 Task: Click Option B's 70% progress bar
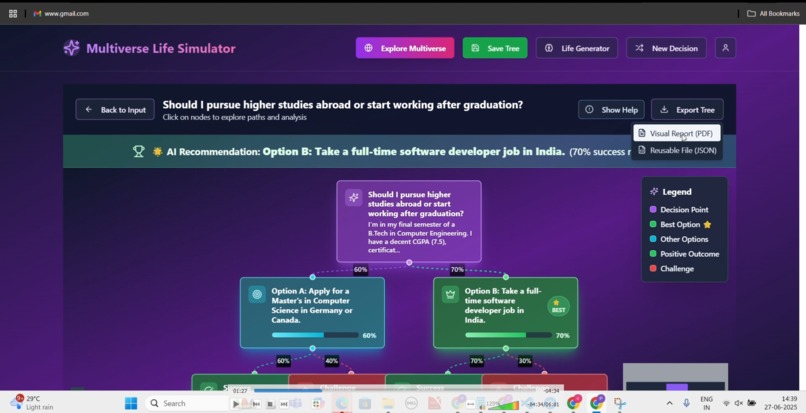(508, 335)
